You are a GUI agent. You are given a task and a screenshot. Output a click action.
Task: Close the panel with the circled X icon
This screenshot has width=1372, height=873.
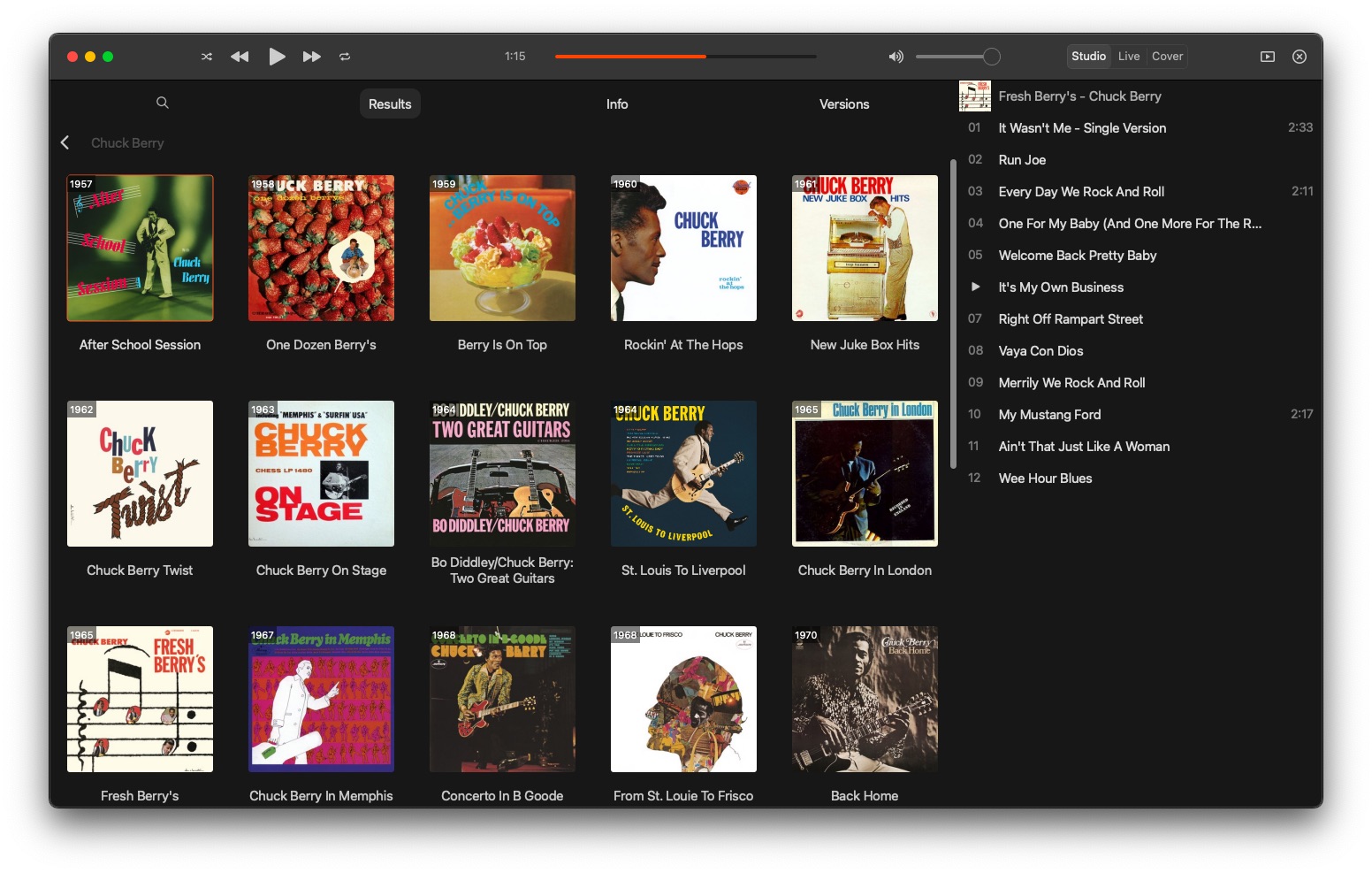point(1300,57)
